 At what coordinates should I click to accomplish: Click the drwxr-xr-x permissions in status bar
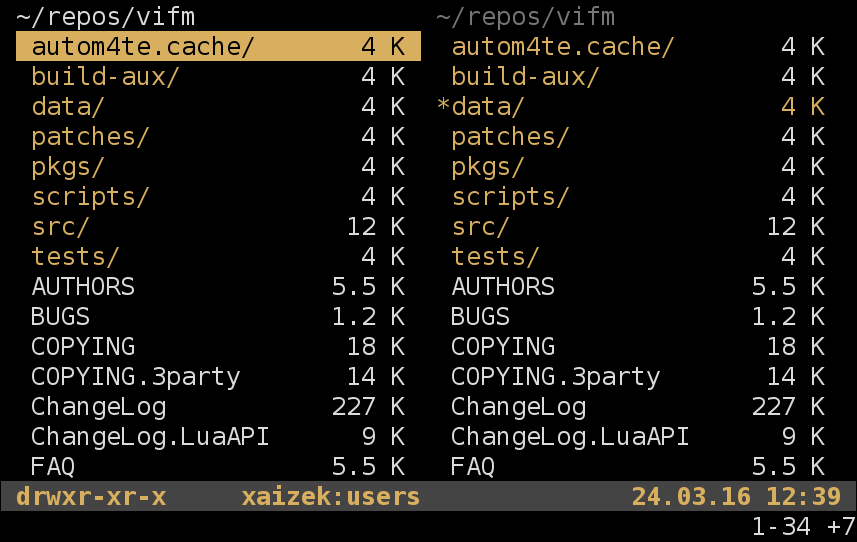91,497
